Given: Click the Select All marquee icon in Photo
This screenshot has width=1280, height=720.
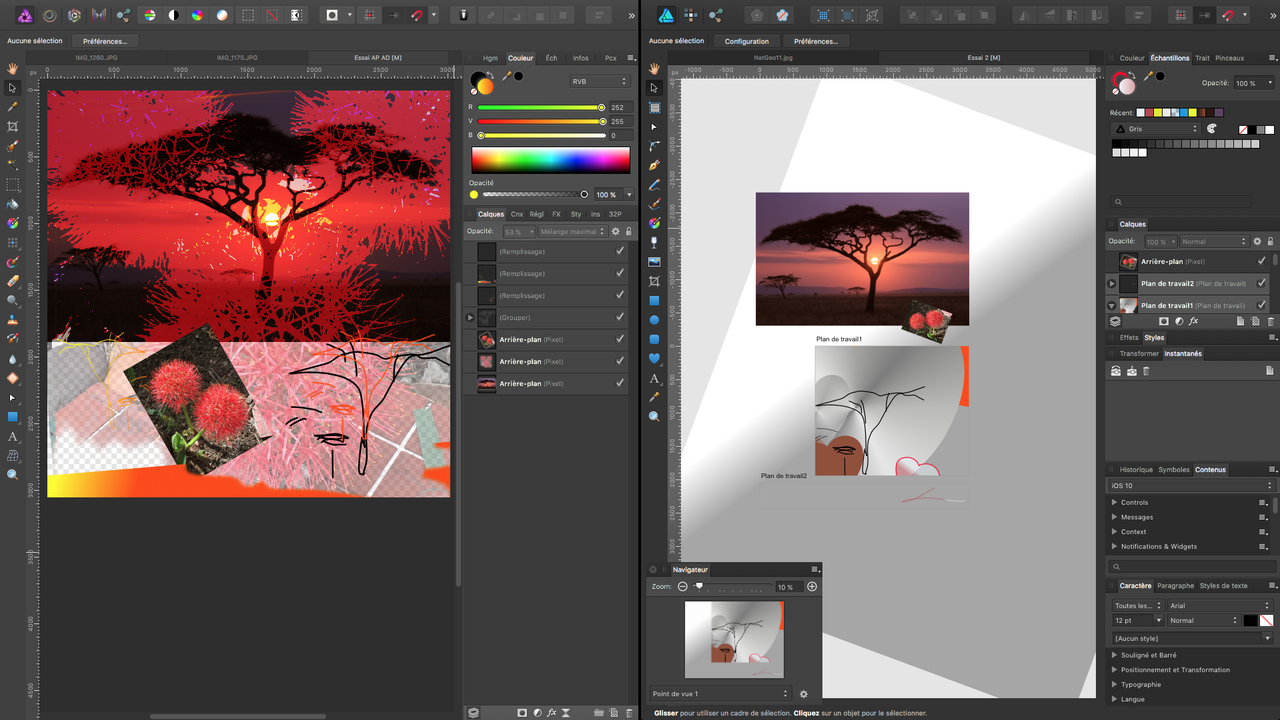Looking at the screenshot, I should [x=248, y=15].
